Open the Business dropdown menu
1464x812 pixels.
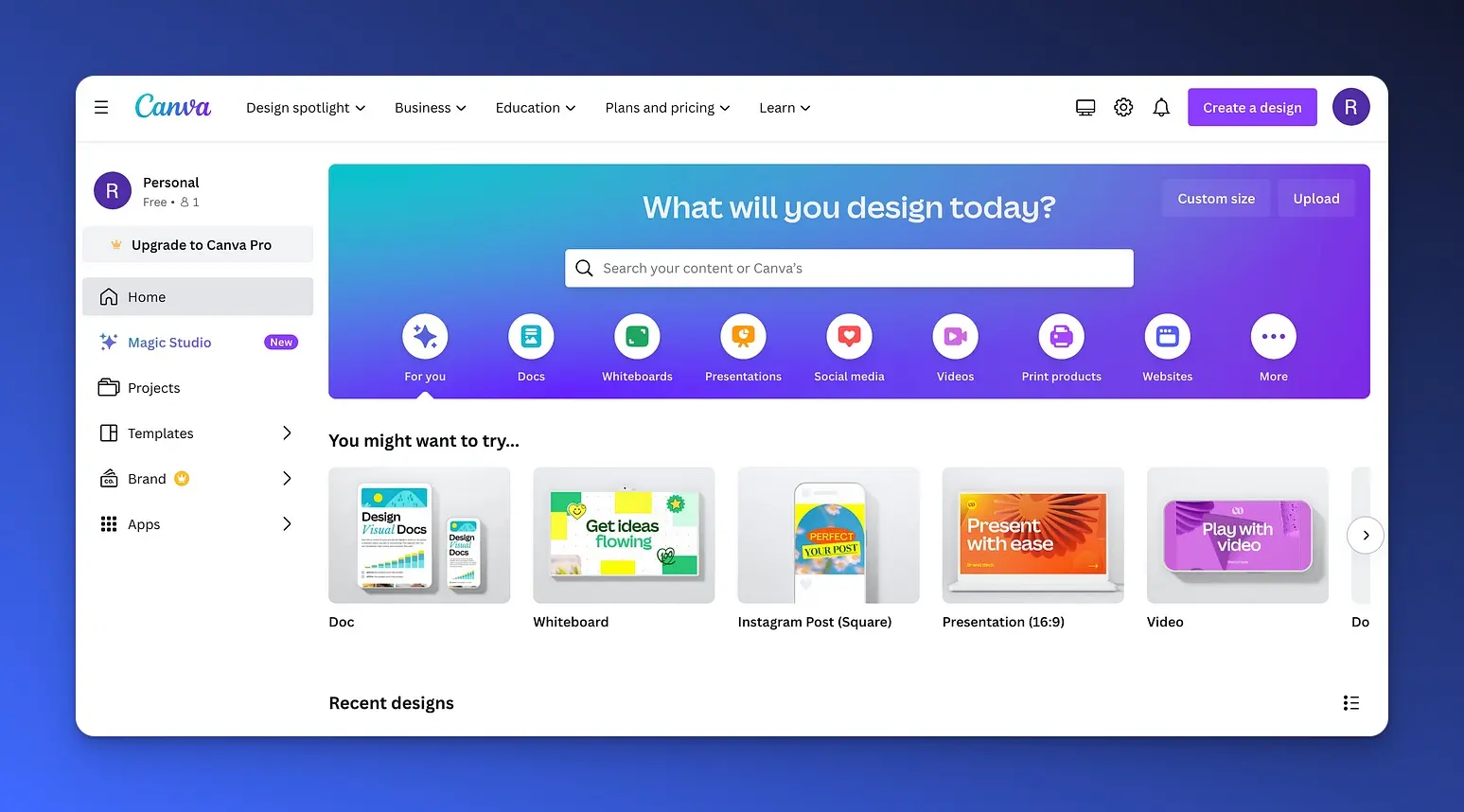431,108
